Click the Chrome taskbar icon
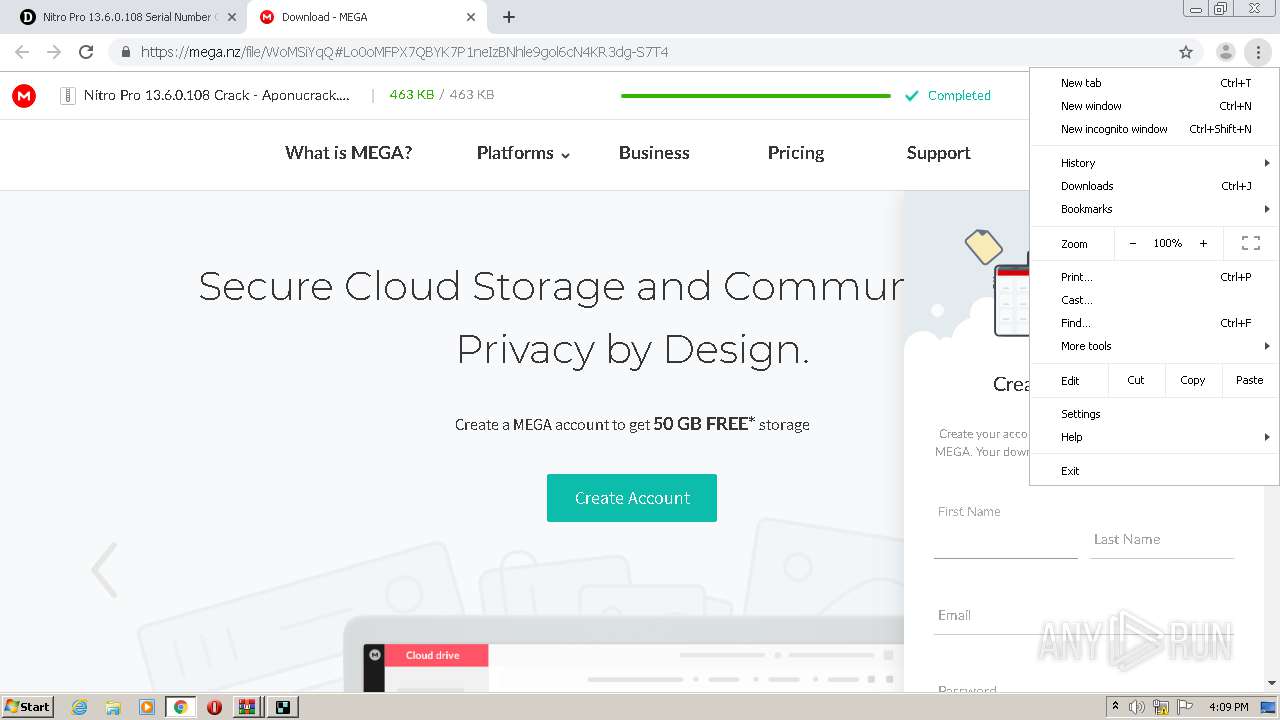The height and width of the screenshot is (720, 1280). pyautogui.click(x=180, y=707)
